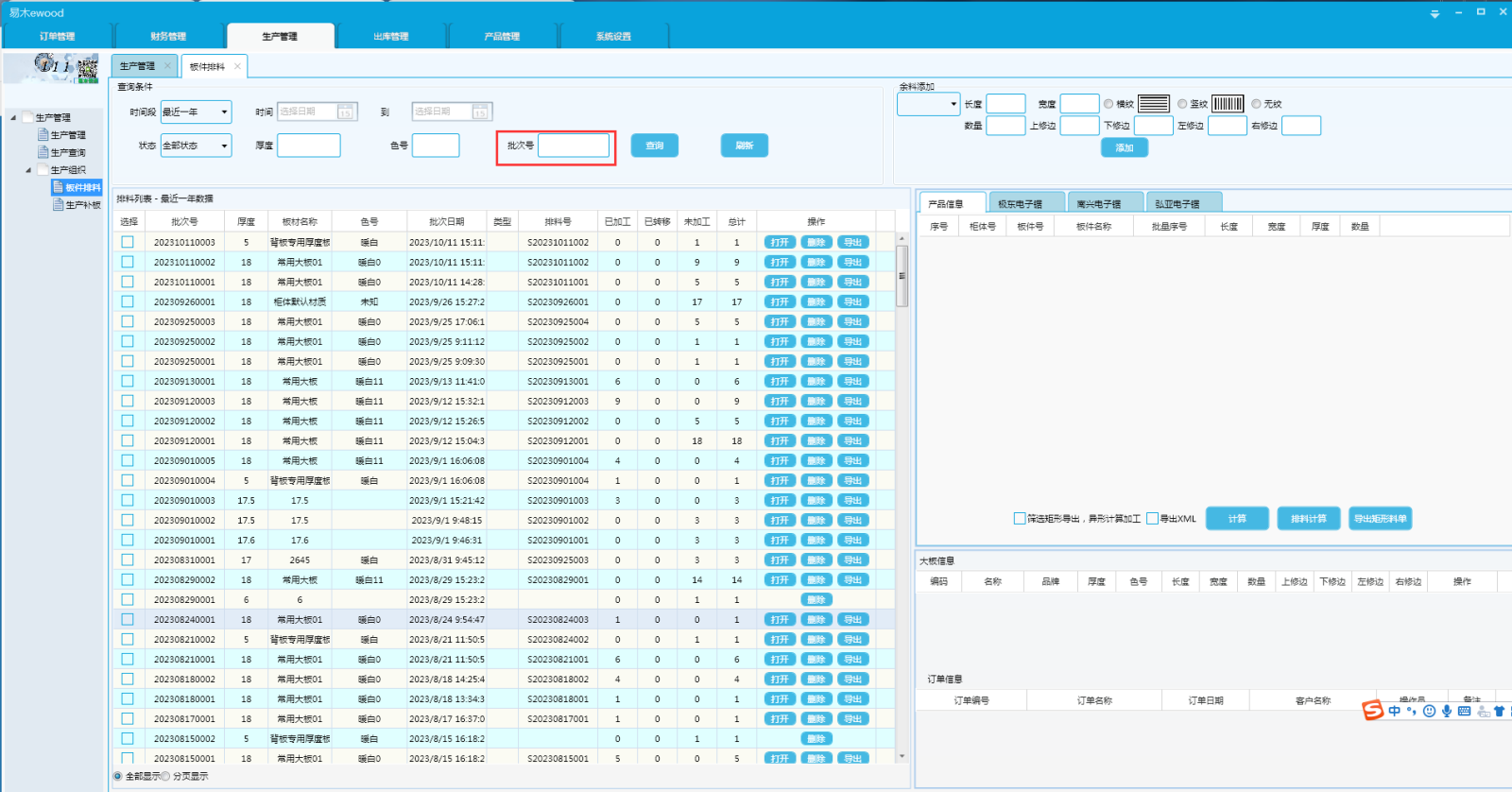Select the 横纹 horizontal grain pattern icon
Screen dimensions: 1512x792
click(x=1154, y=104)
